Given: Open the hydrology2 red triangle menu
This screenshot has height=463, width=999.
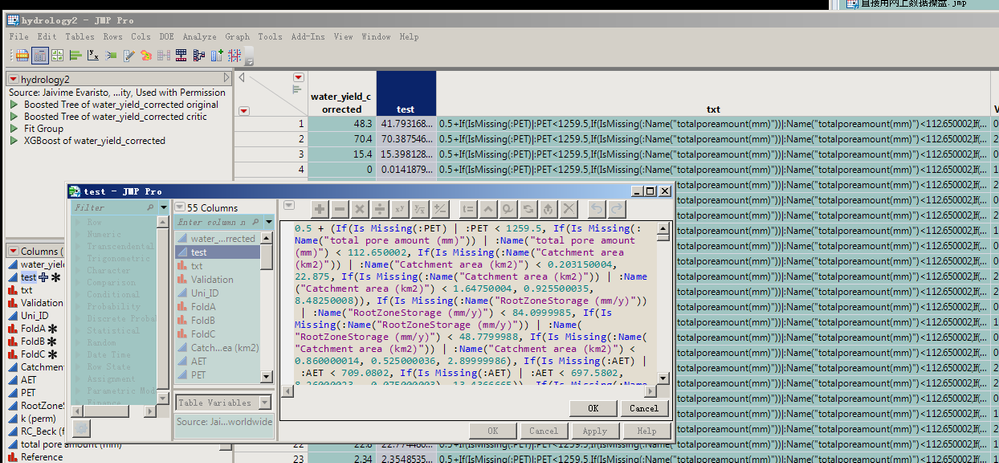Looking at the screenshot, I should [x=12, y=79].
